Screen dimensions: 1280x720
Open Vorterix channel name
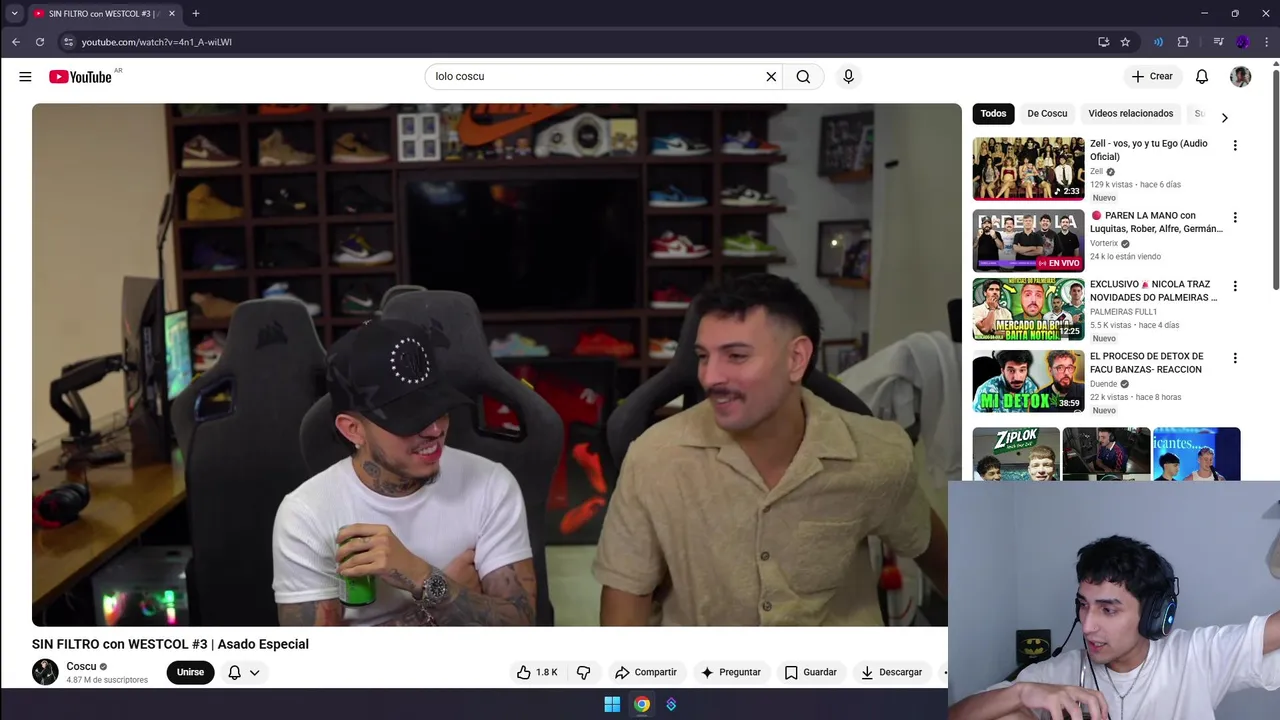click(1104, 243)
